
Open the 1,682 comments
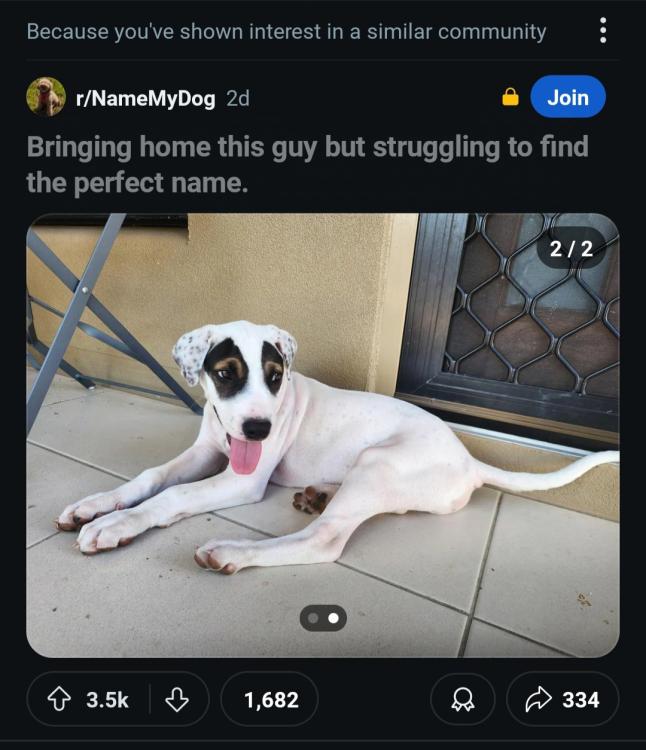270,700
